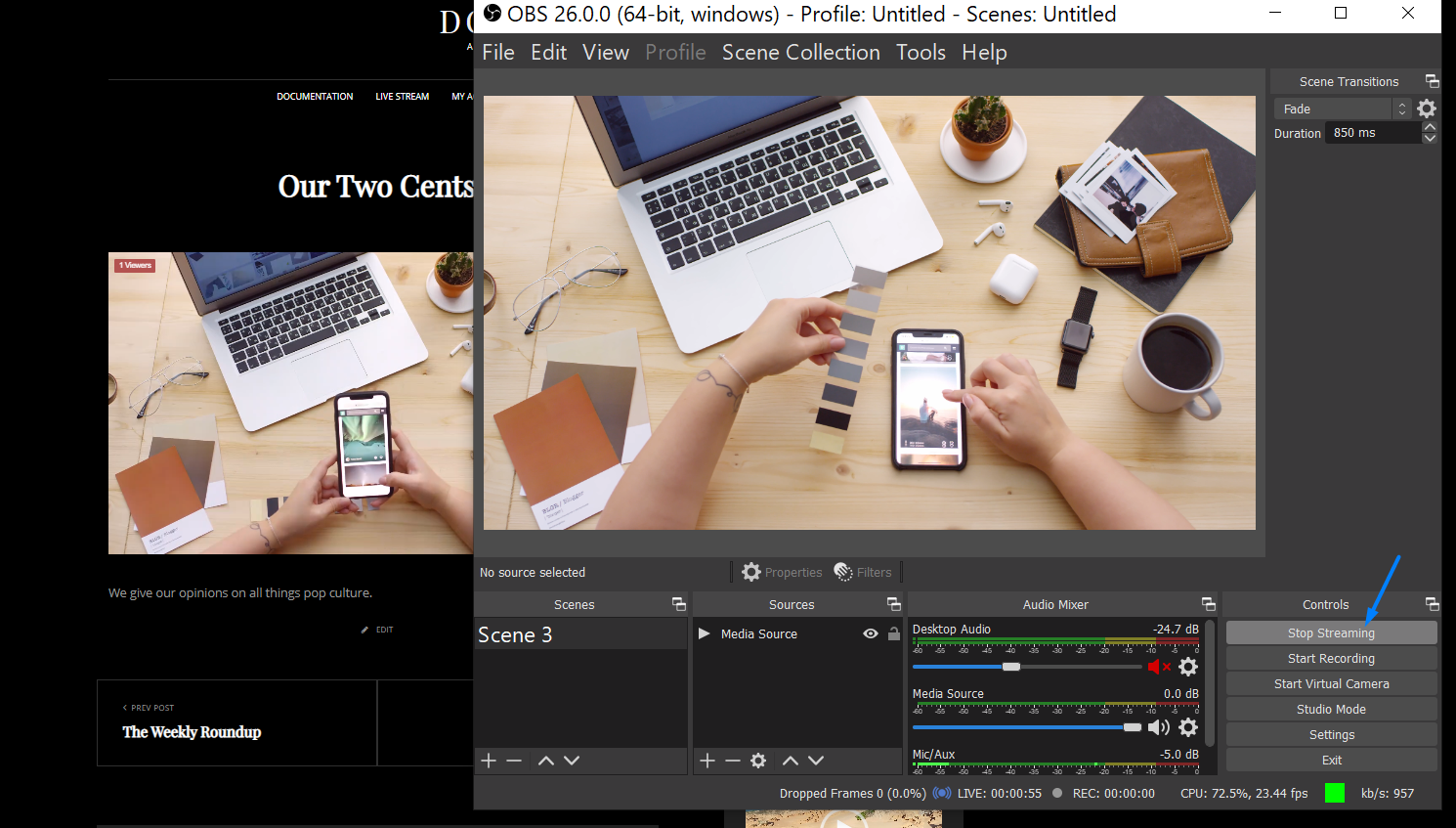
Task: Undock the Scenes panel
Action: [x=679, y=604]
